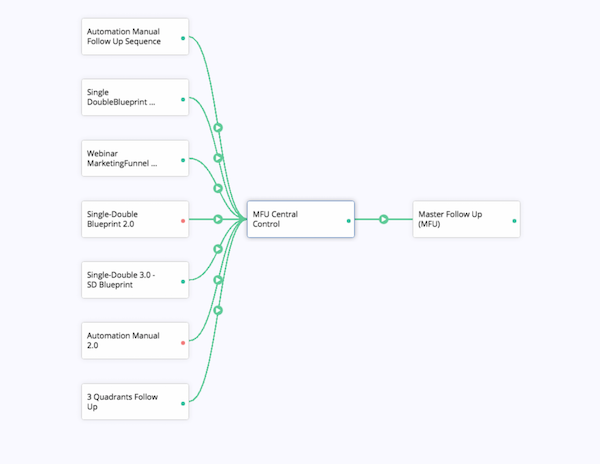
Task: Open the Webinar MarketingFunnel automation node
Action: tap(135, 158)
